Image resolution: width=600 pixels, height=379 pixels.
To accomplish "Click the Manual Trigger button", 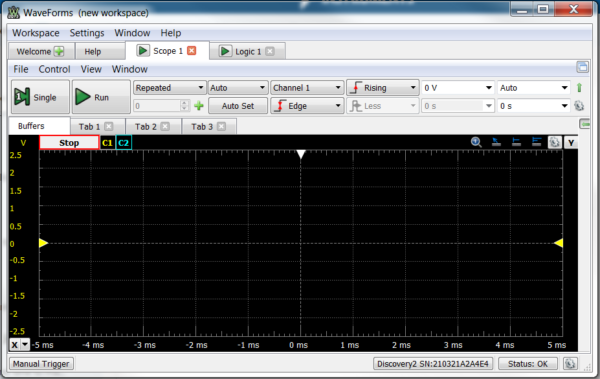I will [41, 364].
